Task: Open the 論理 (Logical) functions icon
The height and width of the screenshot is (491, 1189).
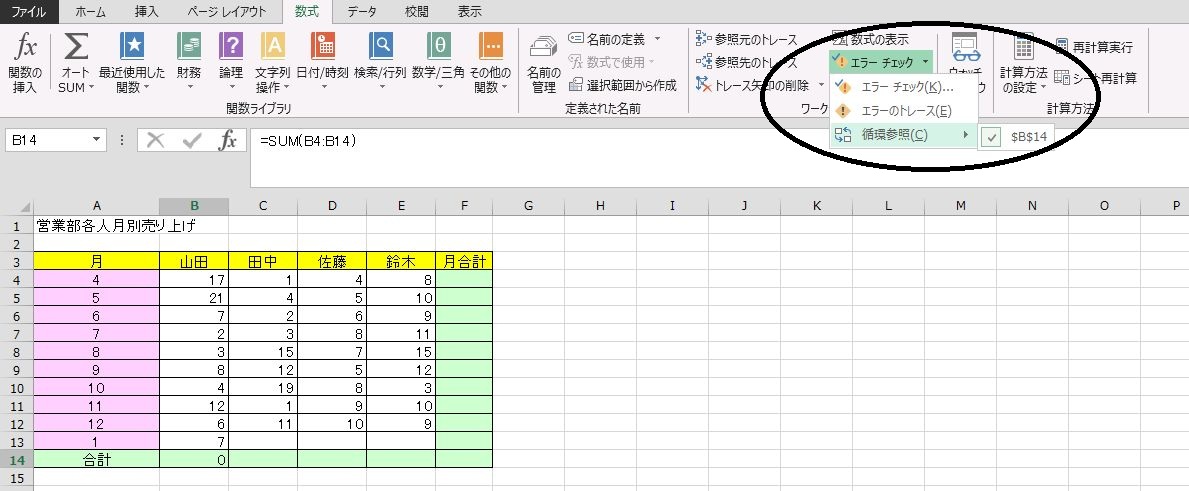Action: [x=231, y=48]
